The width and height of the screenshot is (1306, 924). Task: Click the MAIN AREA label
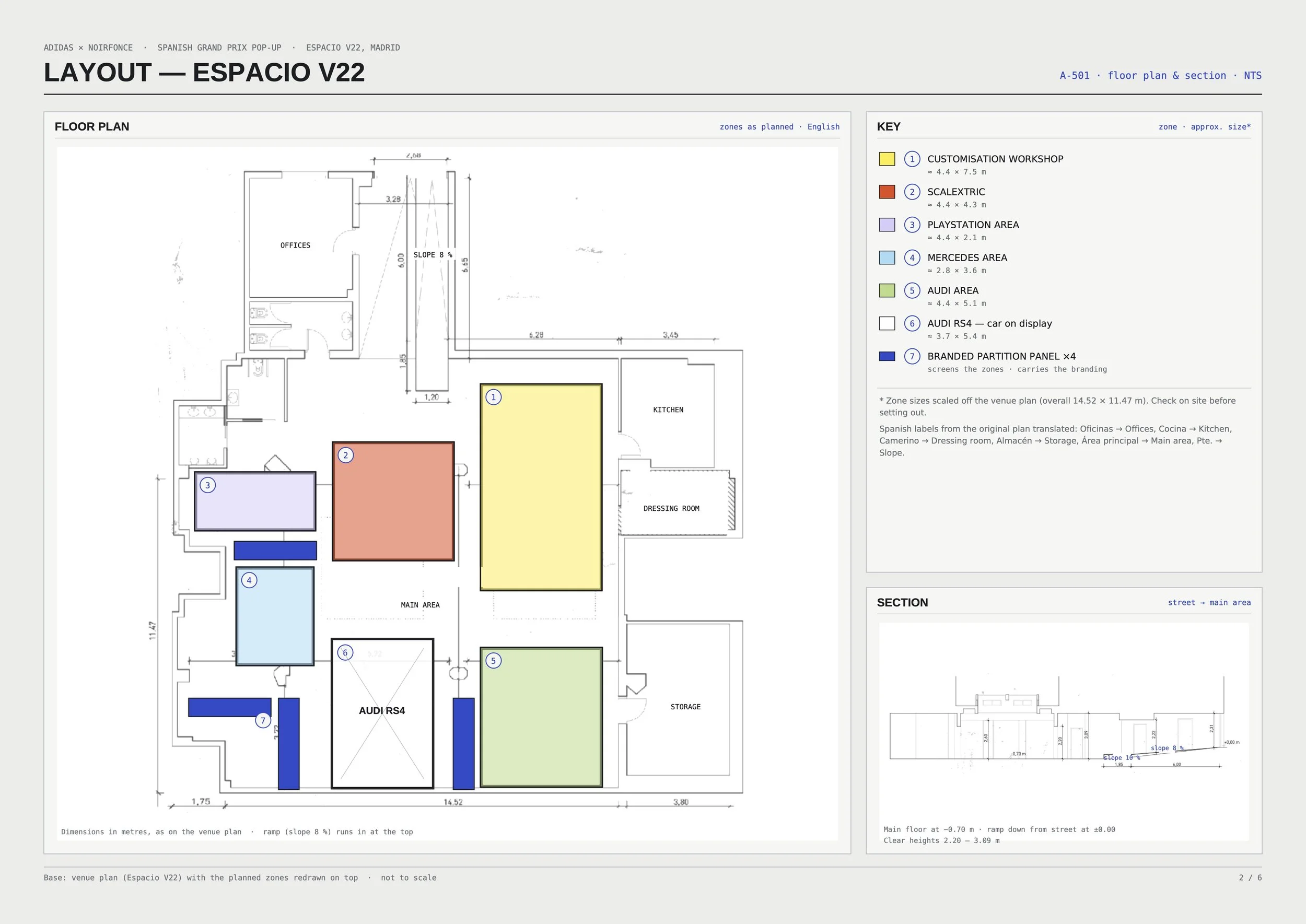click(420, 605)
